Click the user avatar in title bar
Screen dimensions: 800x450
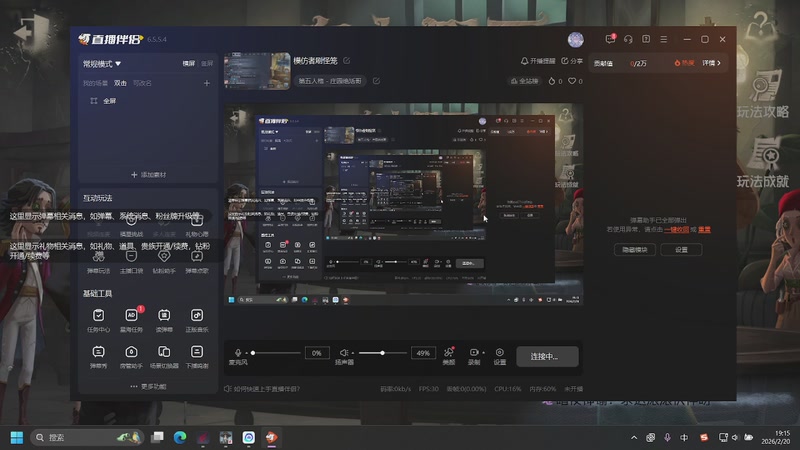point(576,39)
